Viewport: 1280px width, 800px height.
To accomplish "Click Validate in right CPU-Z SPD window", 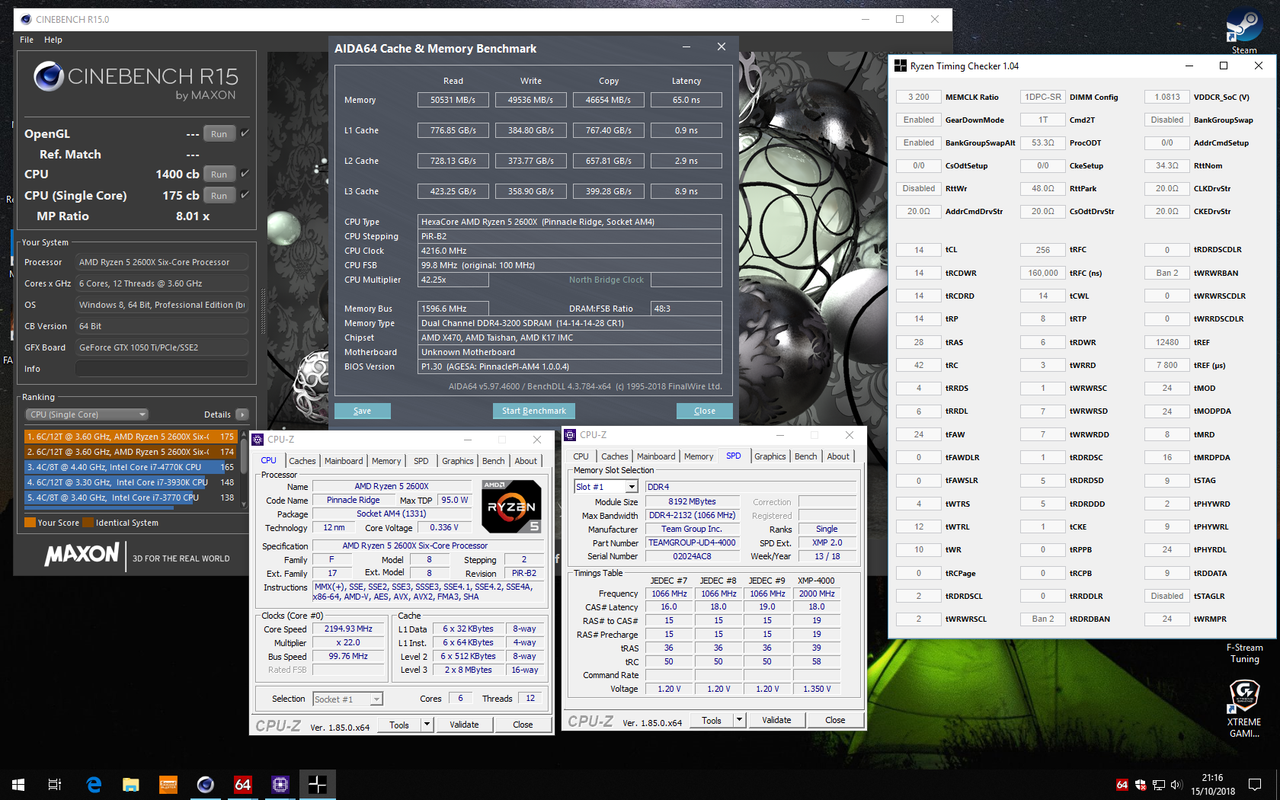I will click(776, 720).
